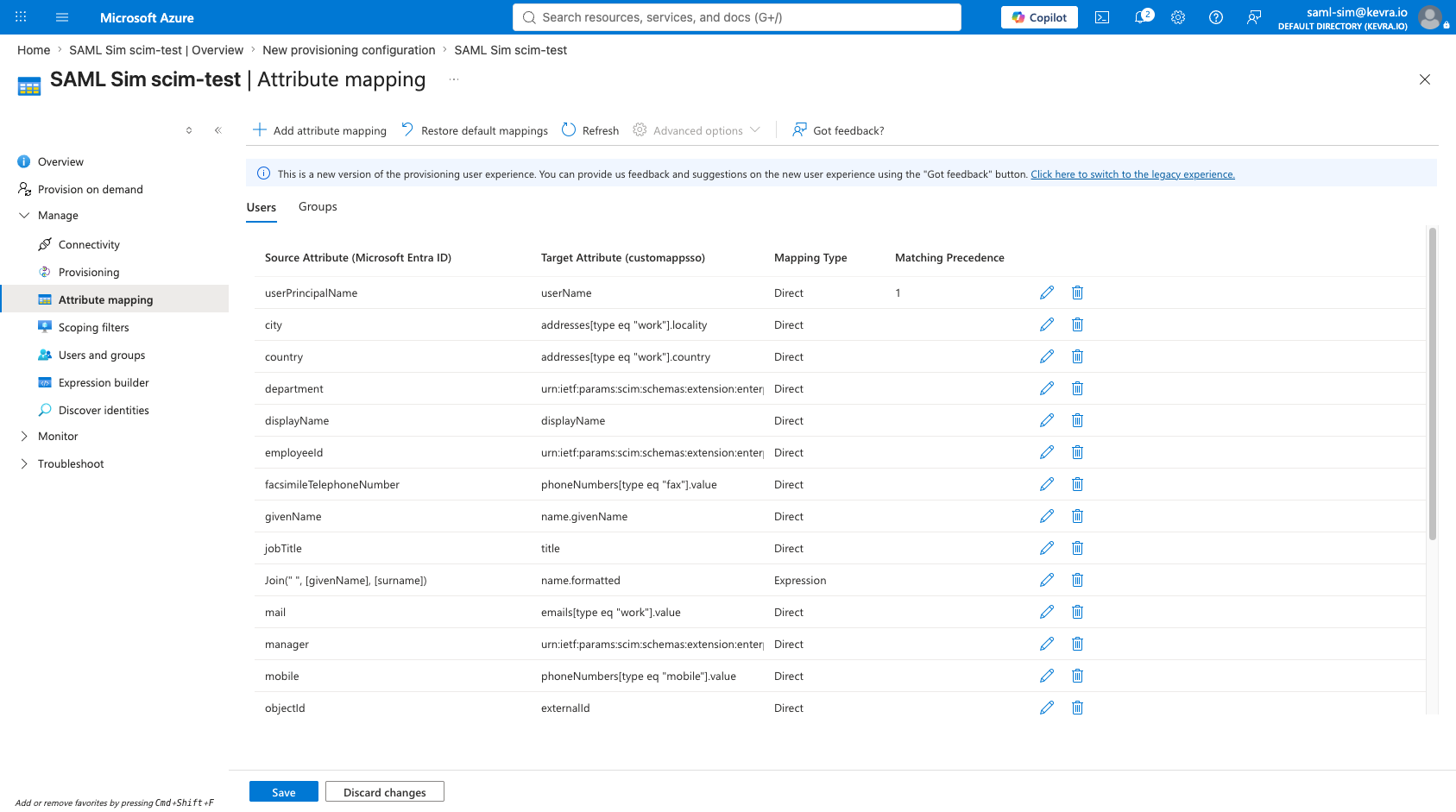Viewport: 1456px width, 812px height.
Task: Edit the city attribute mapping
Action: pyautogui.click(x=1047, y=324)
